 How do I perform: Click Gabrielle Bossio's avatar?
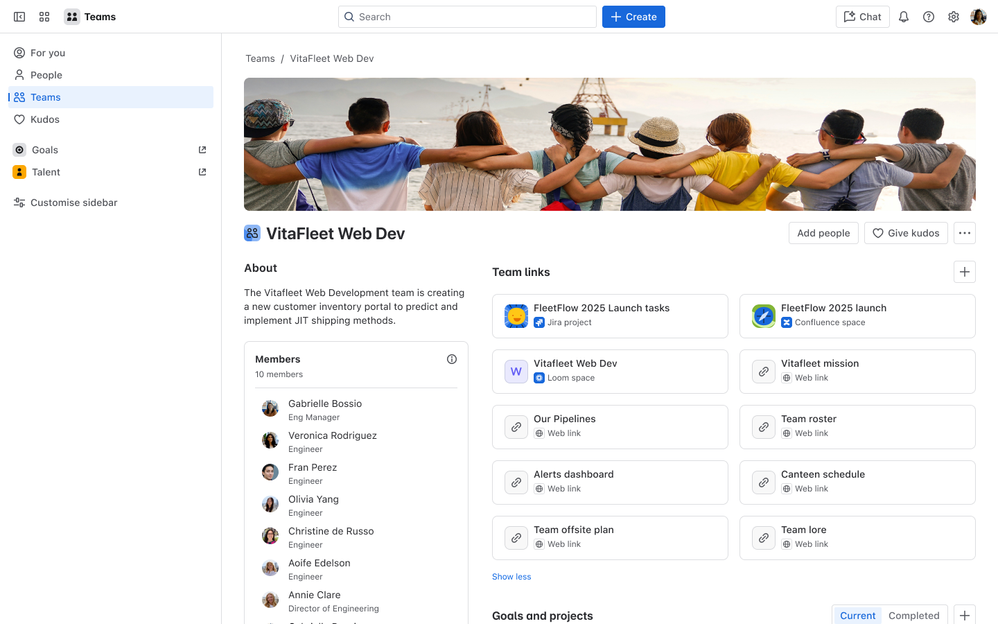271,409
